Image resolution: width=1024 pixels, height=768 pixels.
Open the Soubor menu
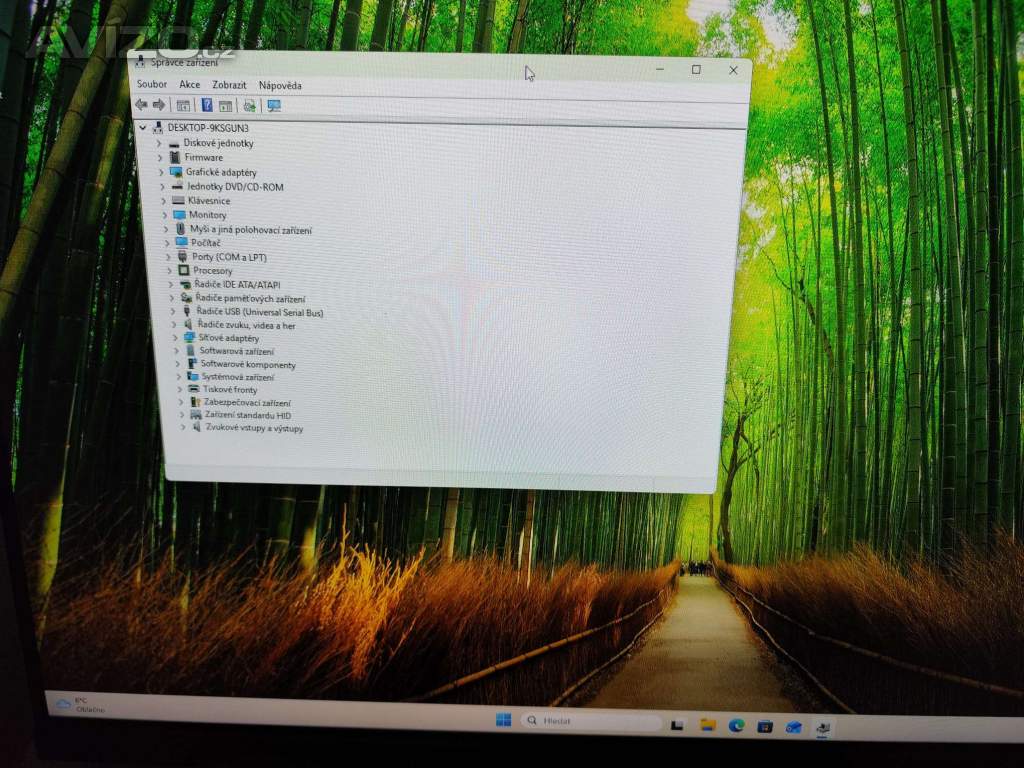[x=151, y=85]
